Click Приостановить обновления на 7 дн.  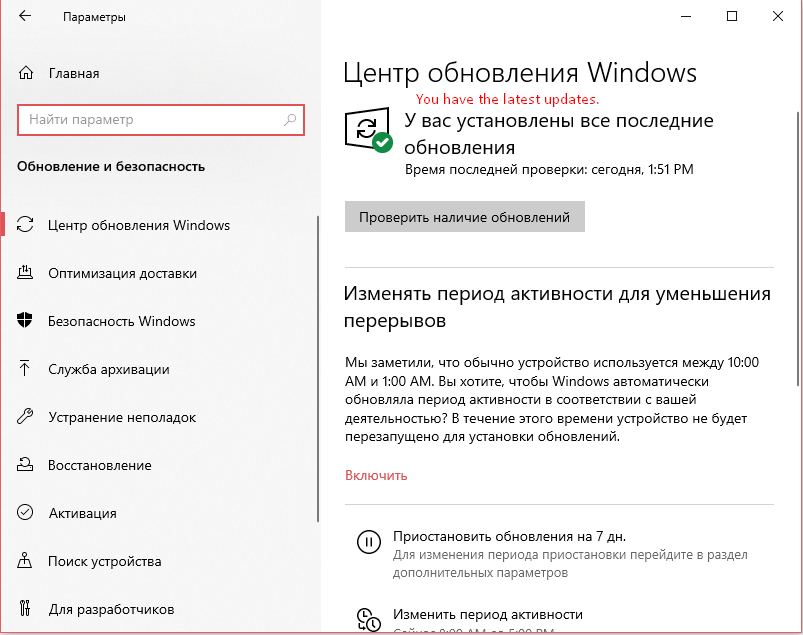click(x=510, y=536)
